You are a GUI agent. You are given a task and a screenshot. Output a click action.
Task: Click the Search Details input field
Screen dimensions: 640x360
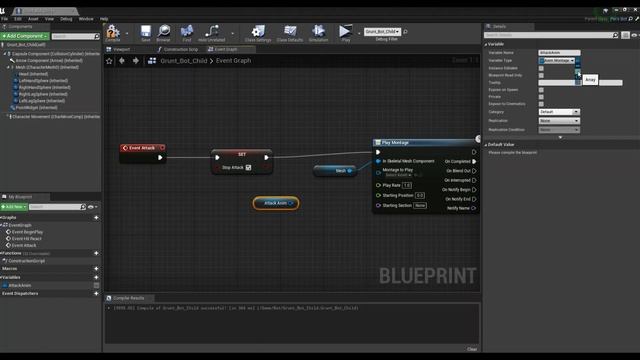click(x=551, y=36)
